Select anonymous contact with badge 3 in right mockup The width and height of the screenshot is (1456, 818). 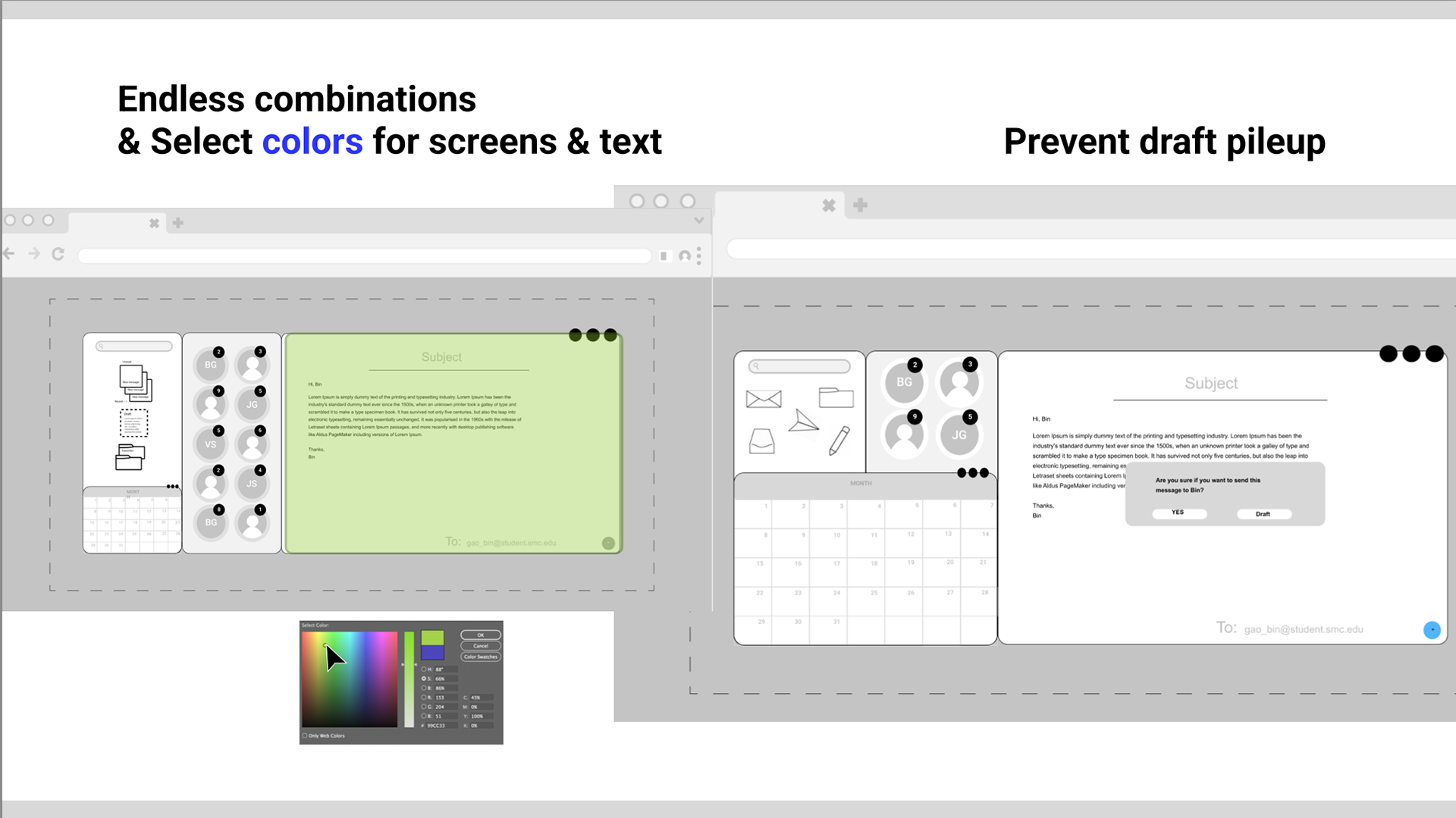pyautogui.click(x=959, y=382)
